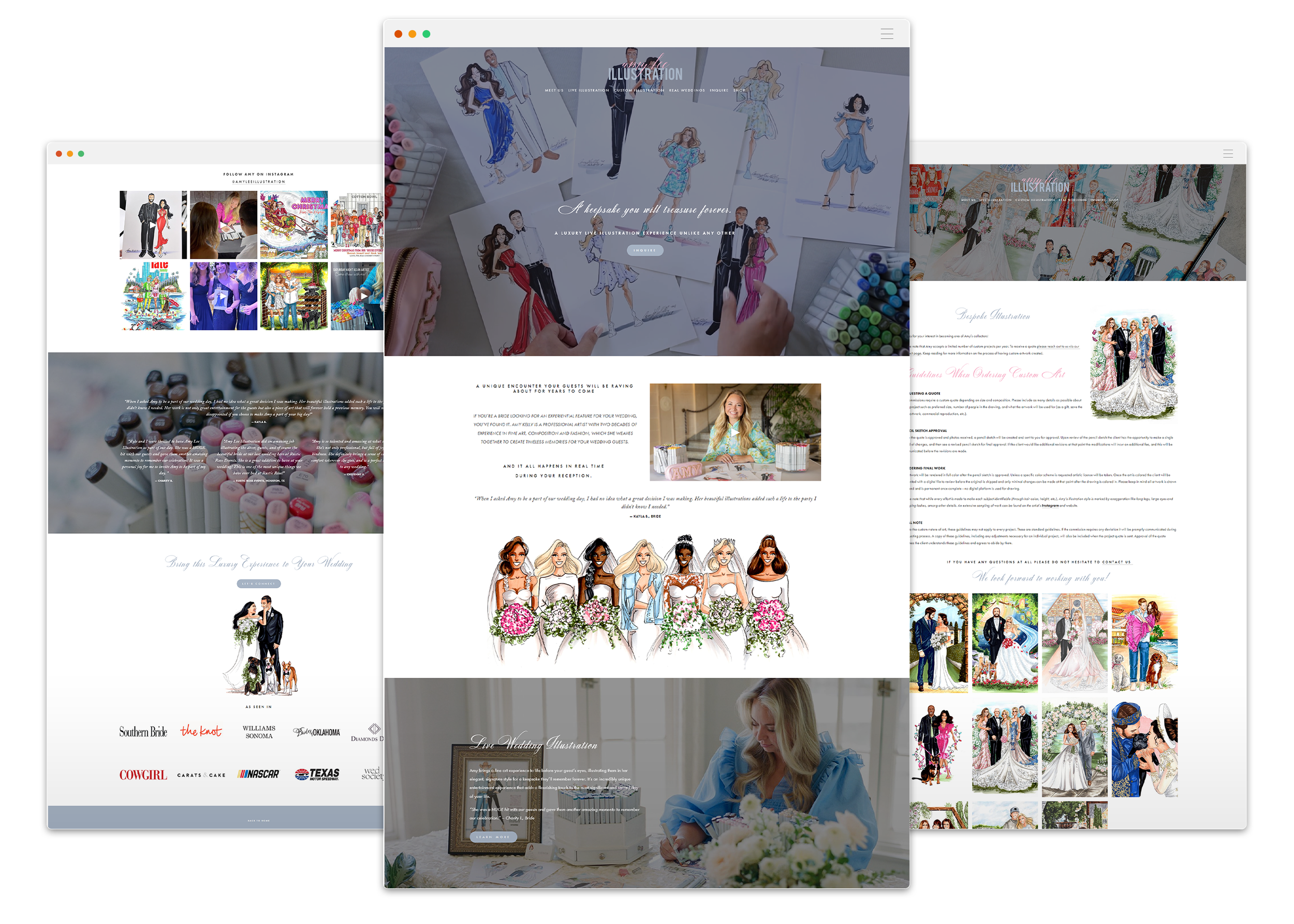Open Merry Christmas sleigh Instagram thumbnail
The width and height of the screenshot is (1294, 924).
point(294,225)
